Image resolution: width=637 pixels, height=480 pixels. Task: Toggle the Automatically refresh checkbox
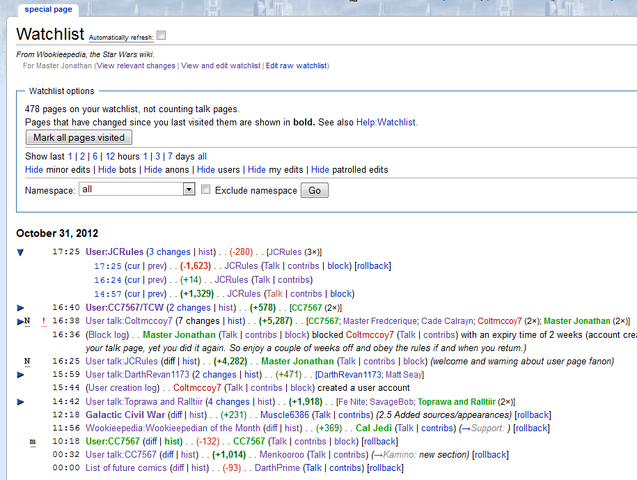[x=161, y=35]
